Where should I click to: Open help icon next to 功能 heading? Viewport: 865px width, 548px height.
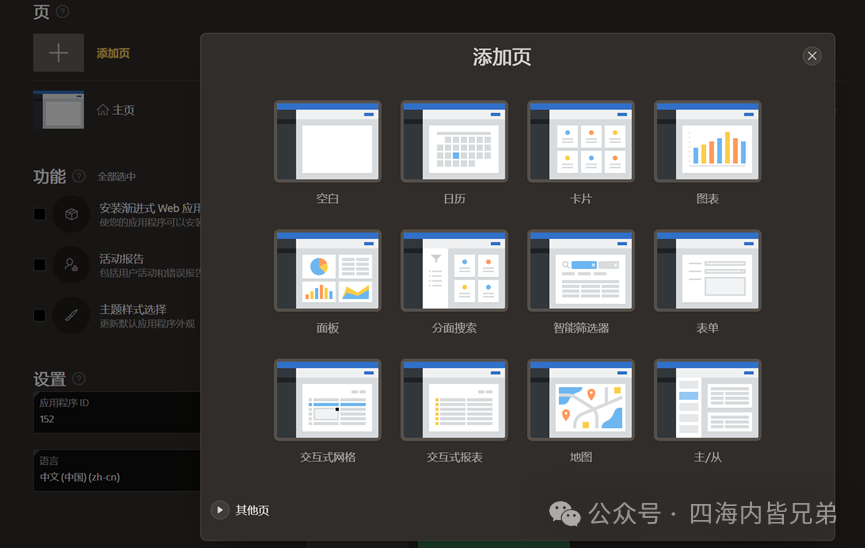(79, 176)
